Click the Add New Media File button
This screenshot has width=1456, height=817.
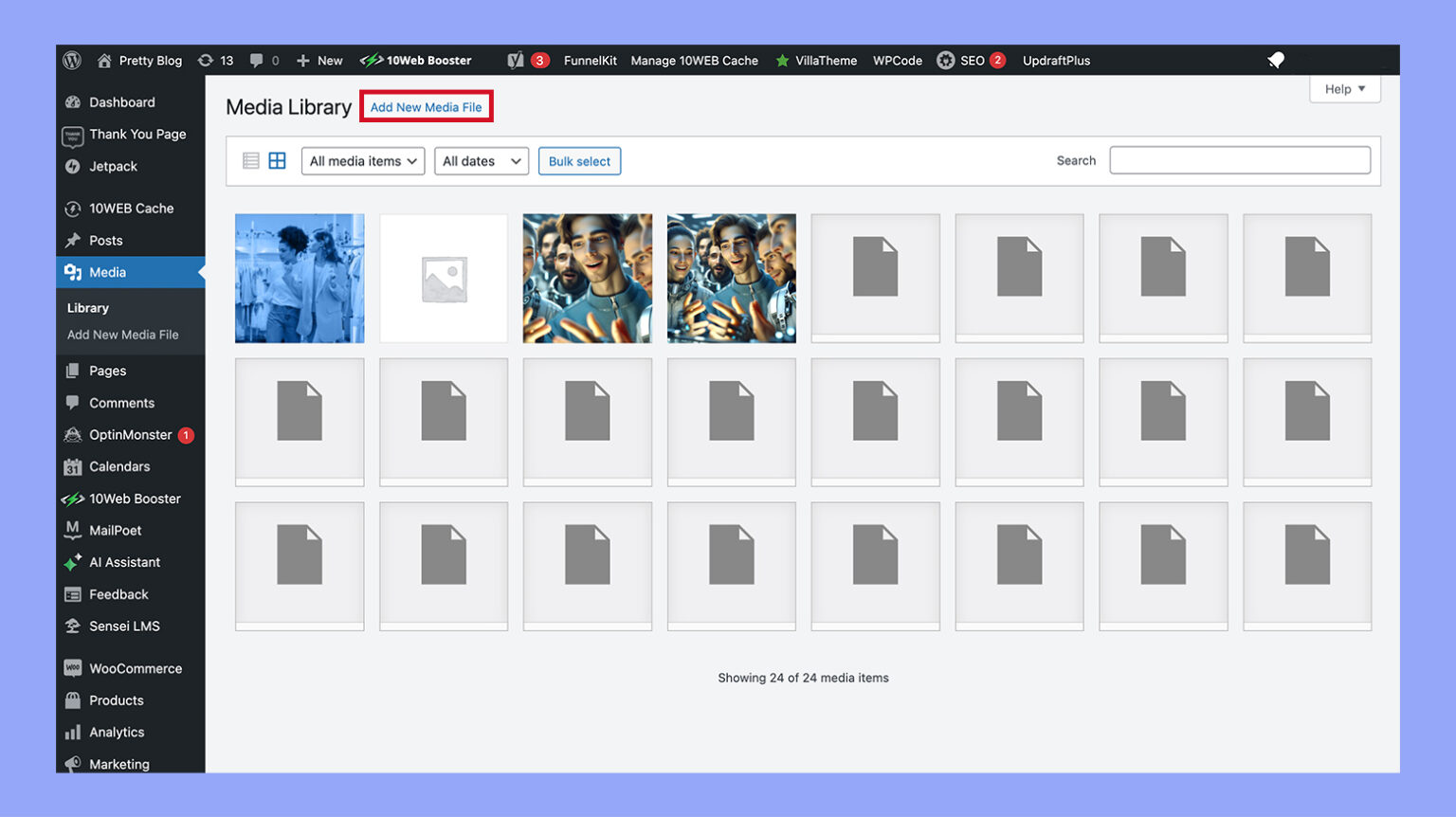[x=426, y=107]
